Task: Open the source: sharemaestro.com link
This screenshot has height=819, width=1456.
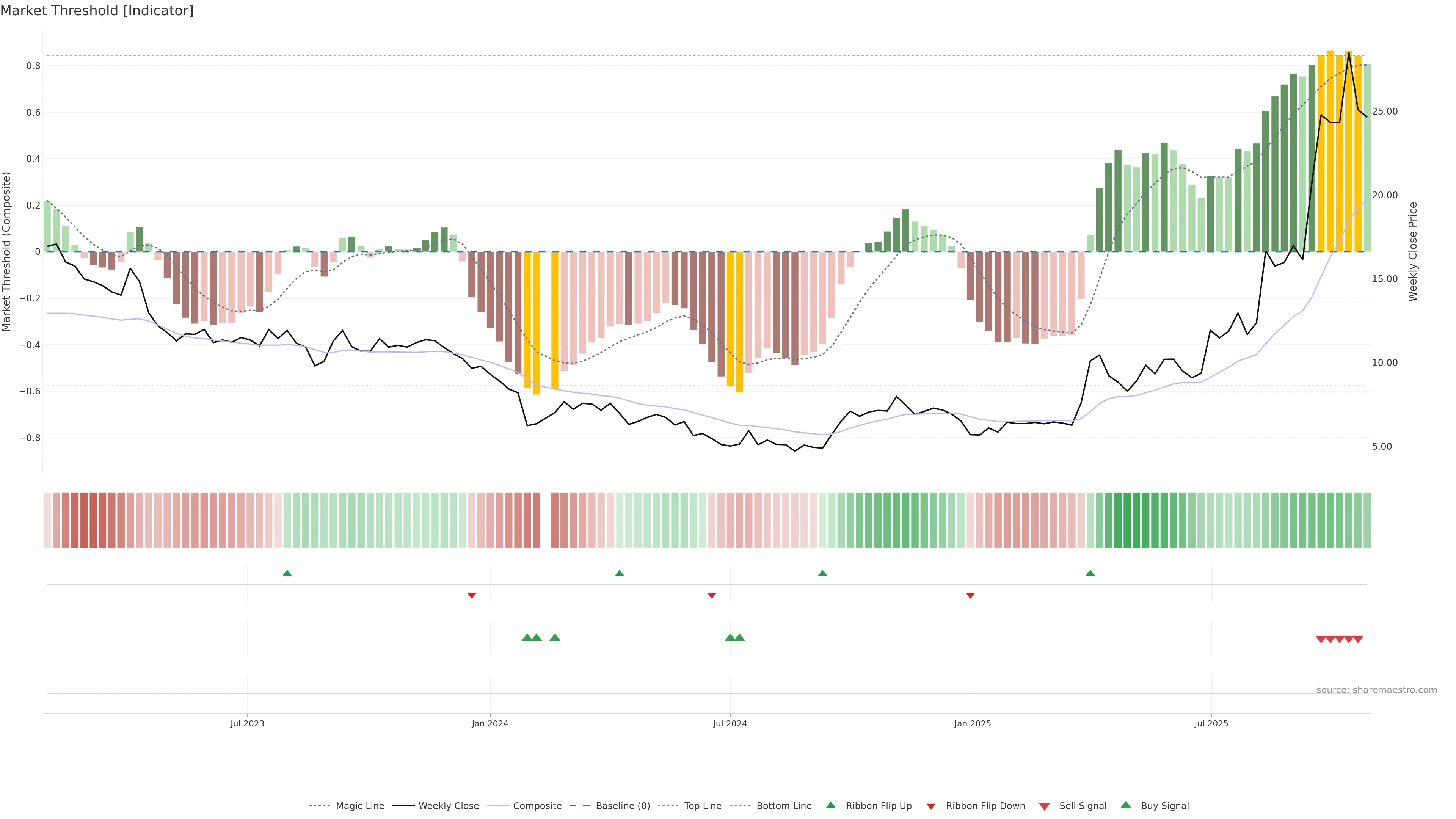Action: [1376, 690]
